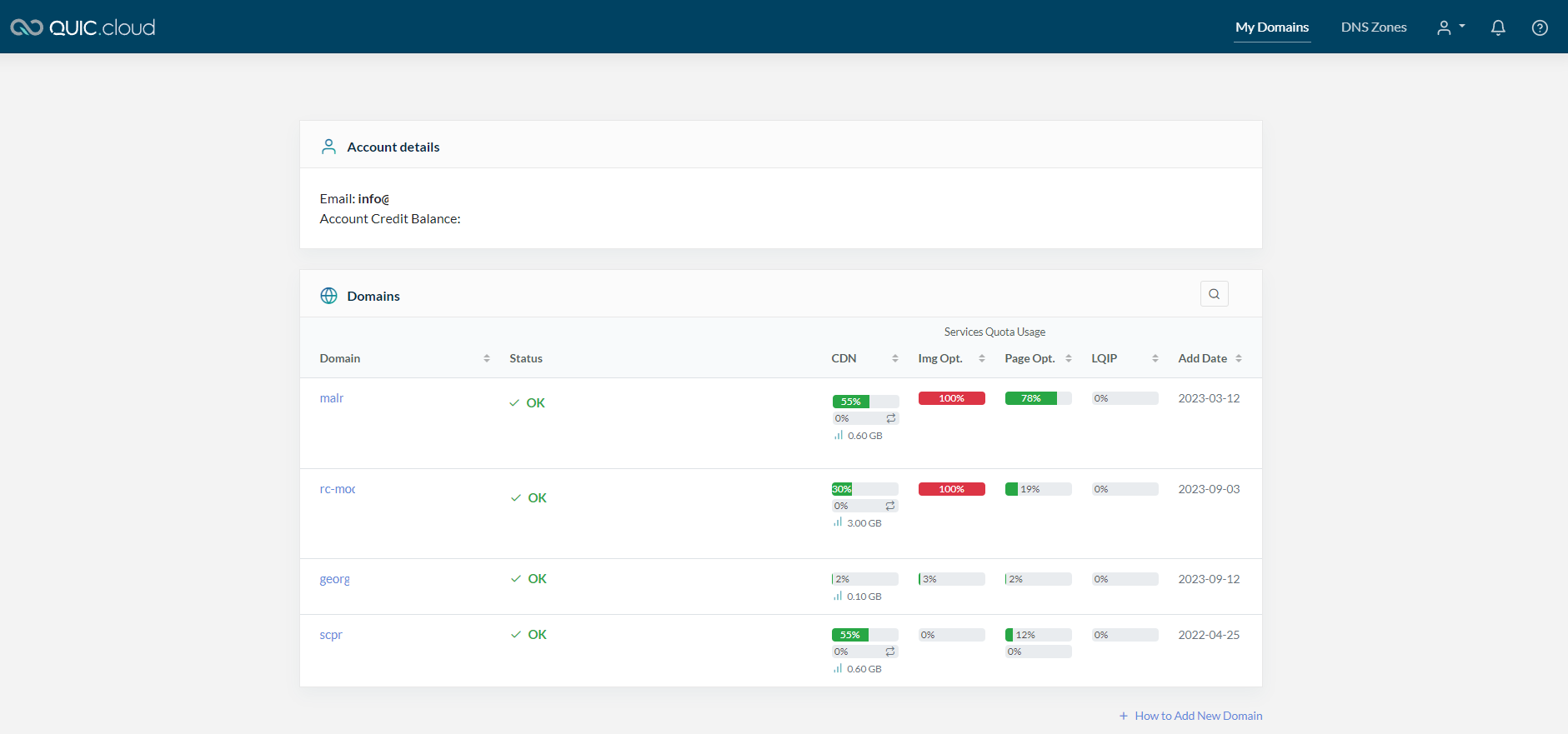Click the plus icon before How to Add

tap(1124, 716)
